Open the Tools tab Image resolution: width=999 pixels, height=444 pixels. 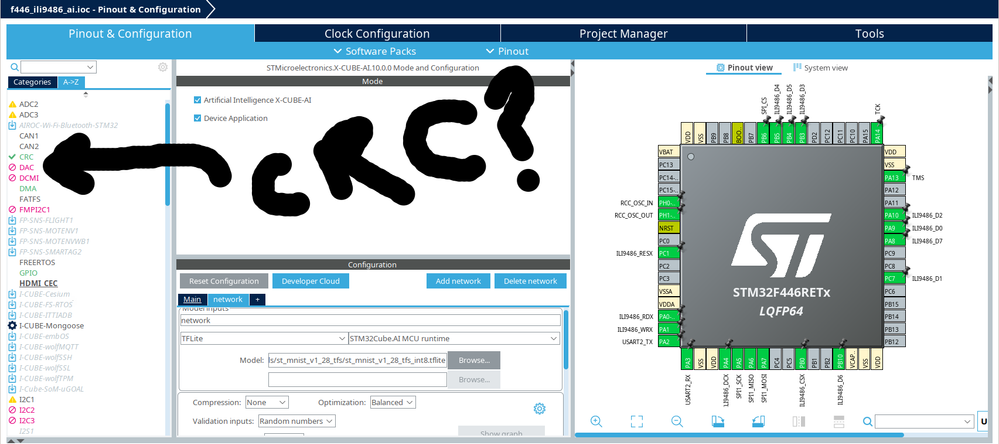click(x=869, y=34)
